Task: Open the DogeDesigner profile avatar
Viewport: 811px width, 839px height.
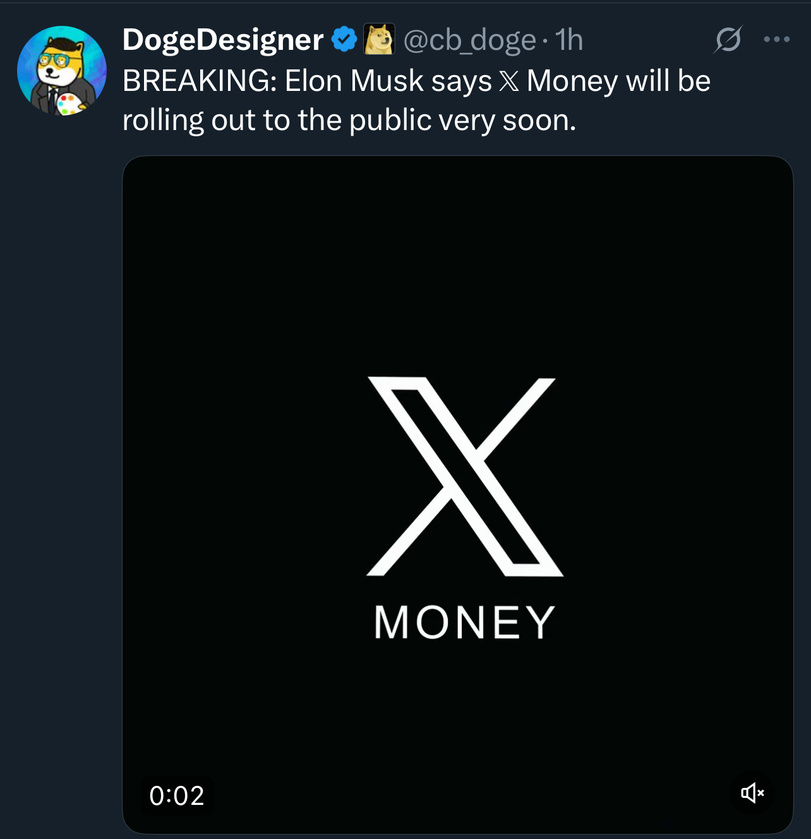Action: (x=62, y=69)
